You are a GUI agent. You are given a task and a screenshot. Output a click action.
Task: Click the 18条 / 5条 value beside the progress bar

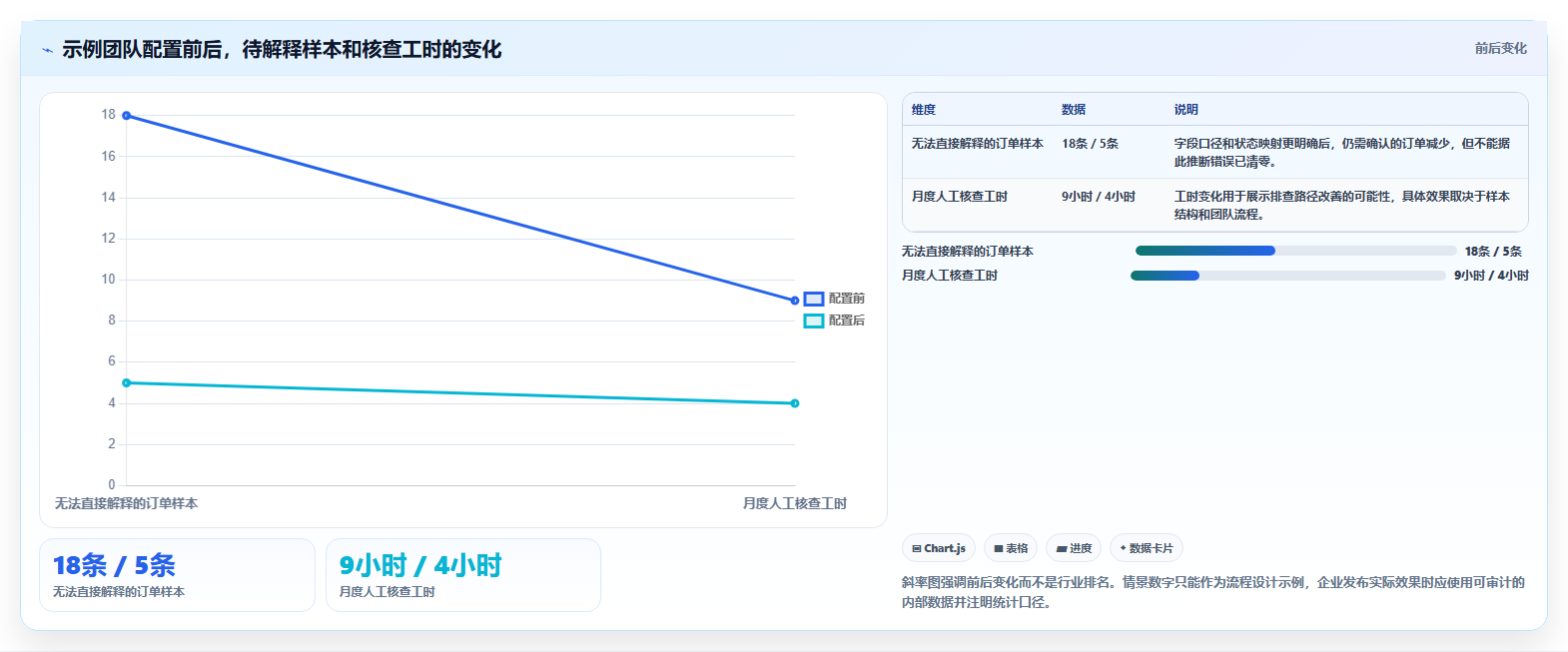pos(1493,252)
